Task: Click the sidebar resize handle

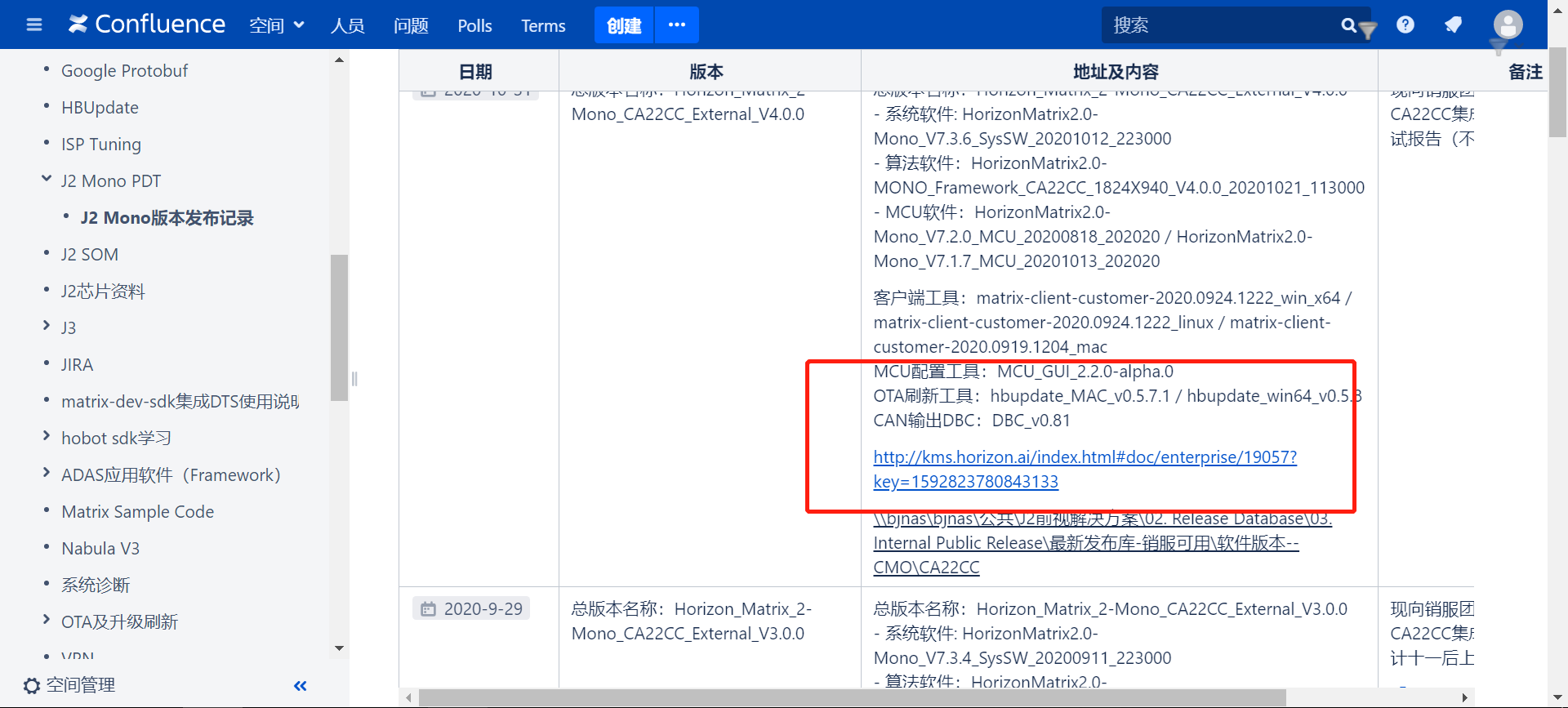Action: tap(354, 378)
